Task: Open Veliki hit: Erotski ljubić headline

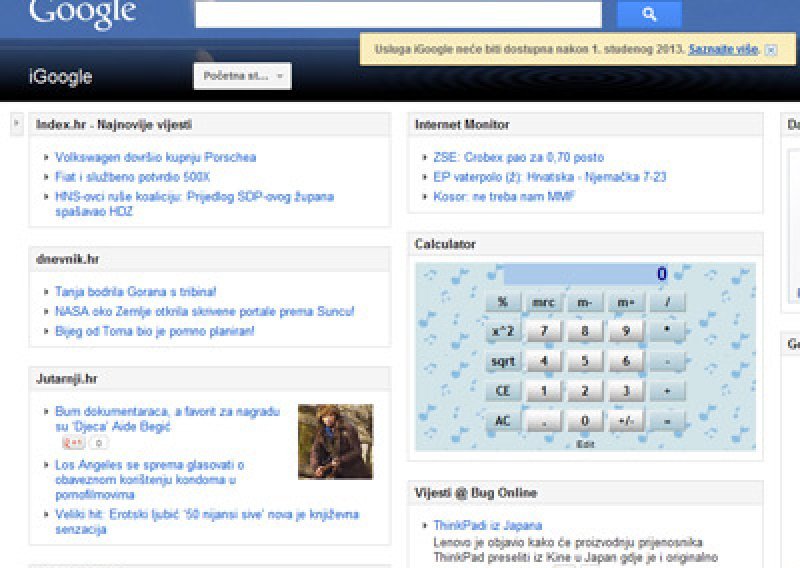Action: click(x=207, y=522)
